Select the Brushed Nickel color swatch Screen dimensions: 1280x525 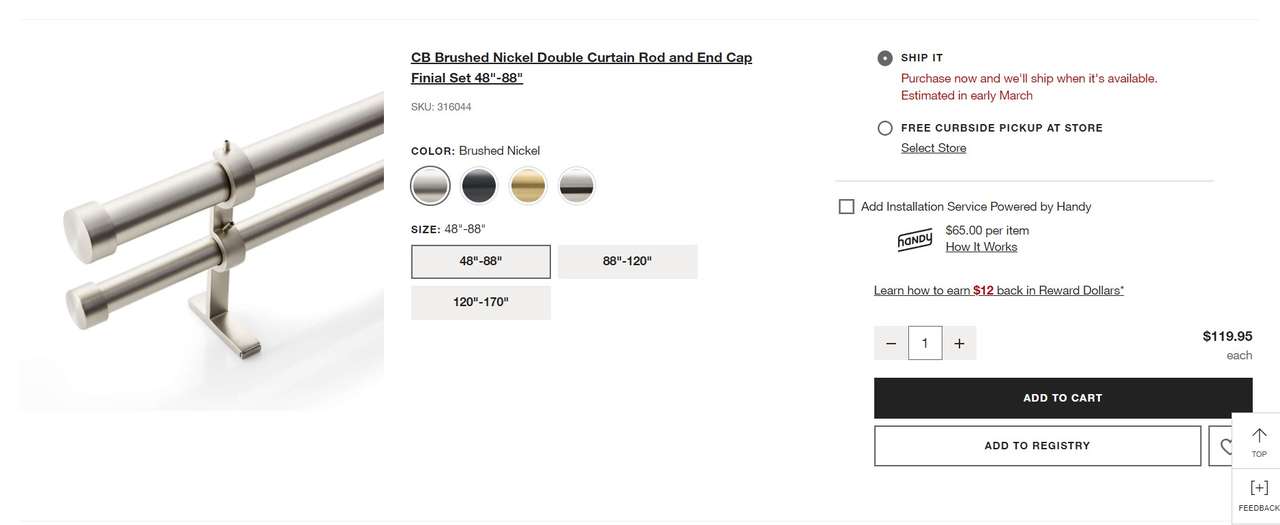[x=430, y=186]
